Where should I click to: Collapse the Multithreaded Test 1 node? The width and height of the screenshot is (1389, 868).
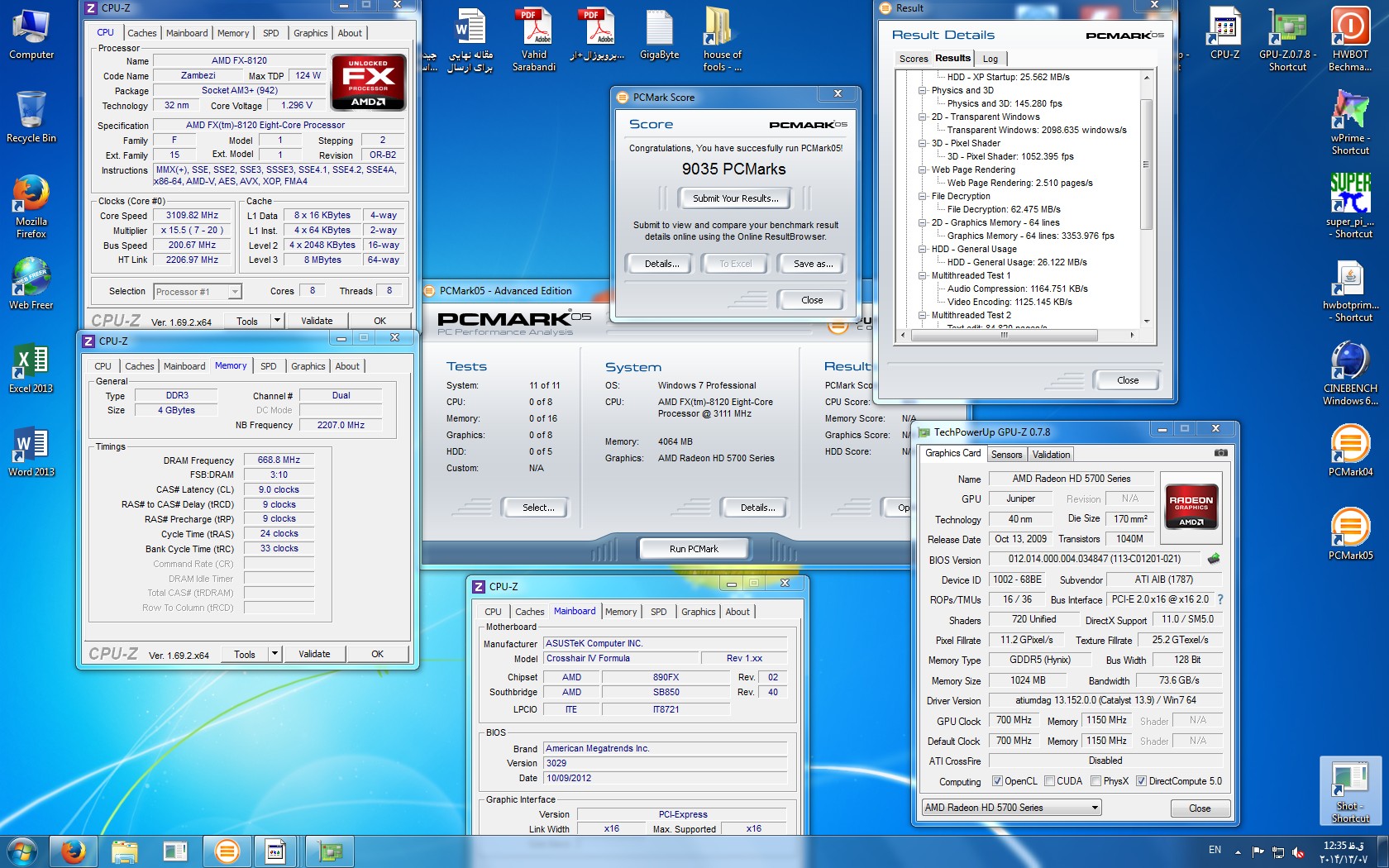point(923,275)
